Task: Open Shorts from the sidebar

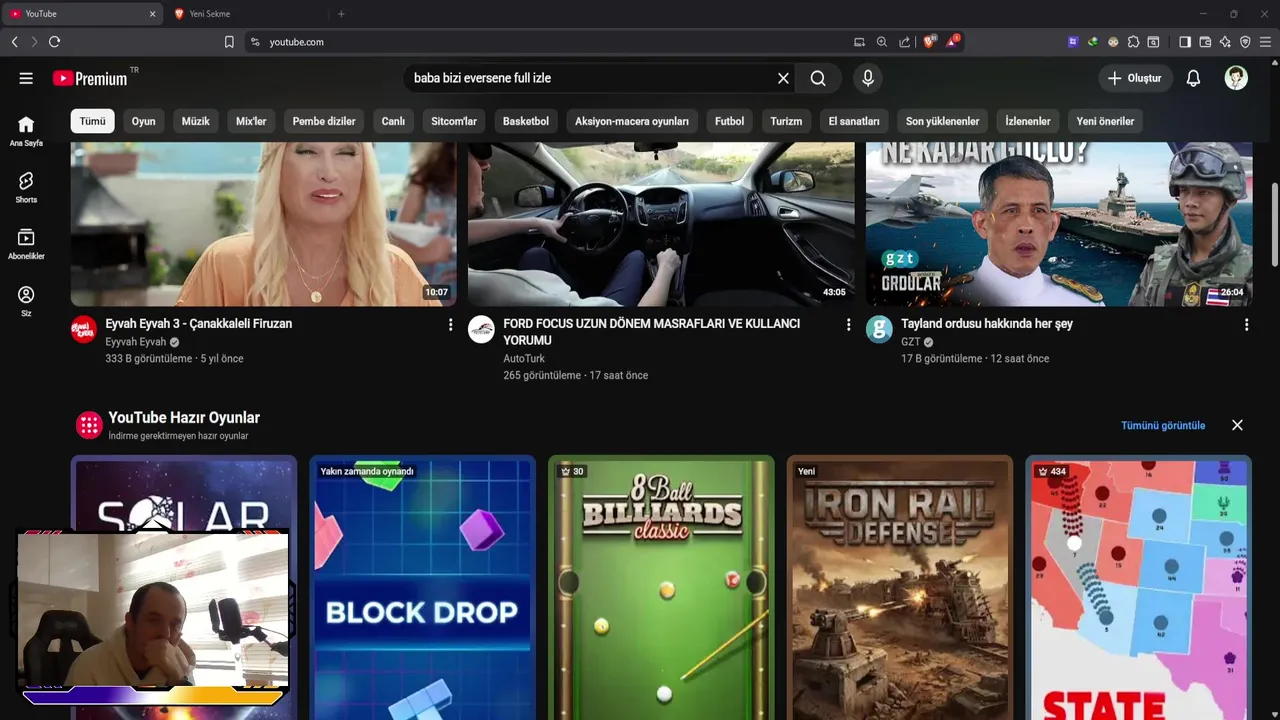Action: (x=26, y=187)
